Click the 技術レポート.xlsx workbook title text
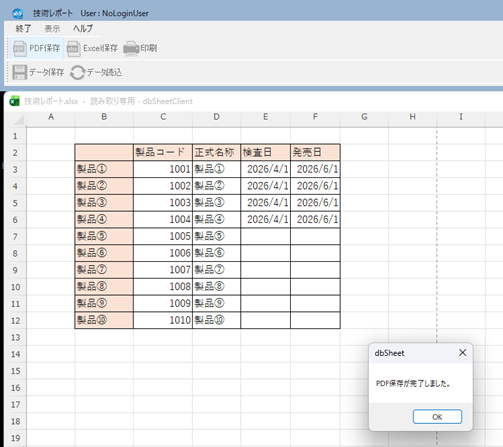503x447 pixels. pyautogui.click(x=51, y=101)
